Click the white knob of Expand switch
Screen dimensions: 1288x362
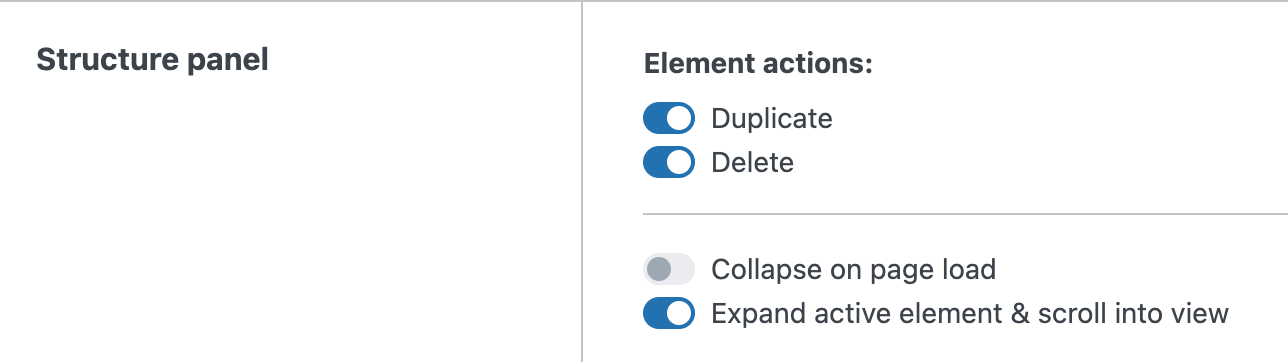pos(679,314)
